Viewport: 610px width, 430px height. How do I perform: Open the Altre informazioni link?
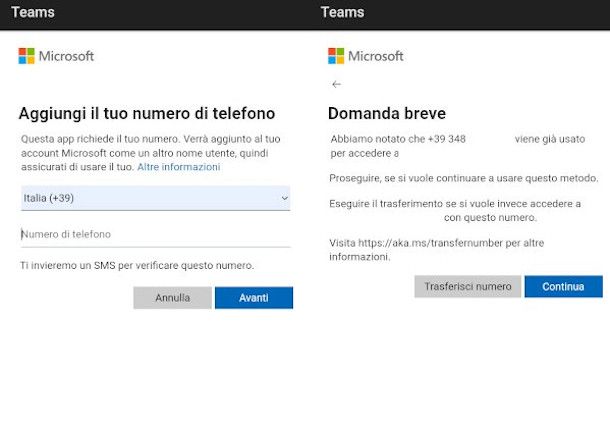point(179,167)
